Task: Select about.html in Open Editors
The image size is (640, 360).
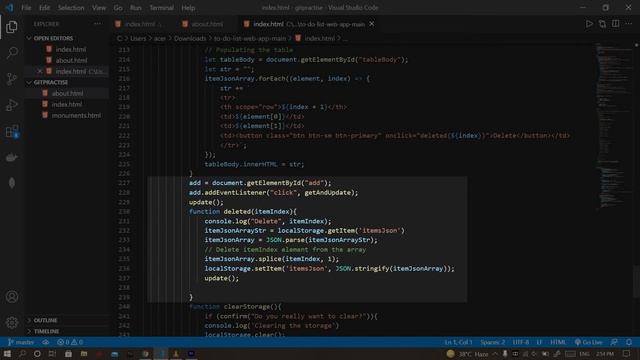Action: [x=71, y=60]
